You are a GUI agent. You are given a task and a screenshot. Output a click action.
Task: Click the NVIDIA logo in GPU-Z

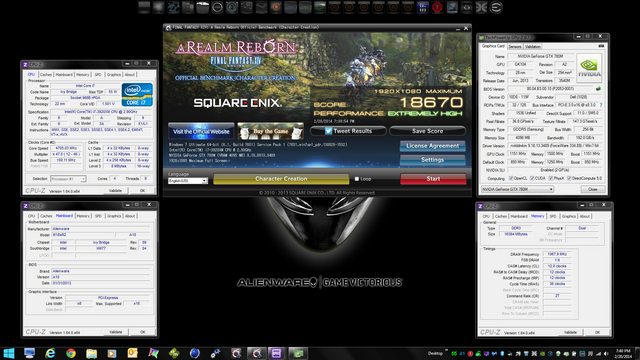tap(589, 69)
